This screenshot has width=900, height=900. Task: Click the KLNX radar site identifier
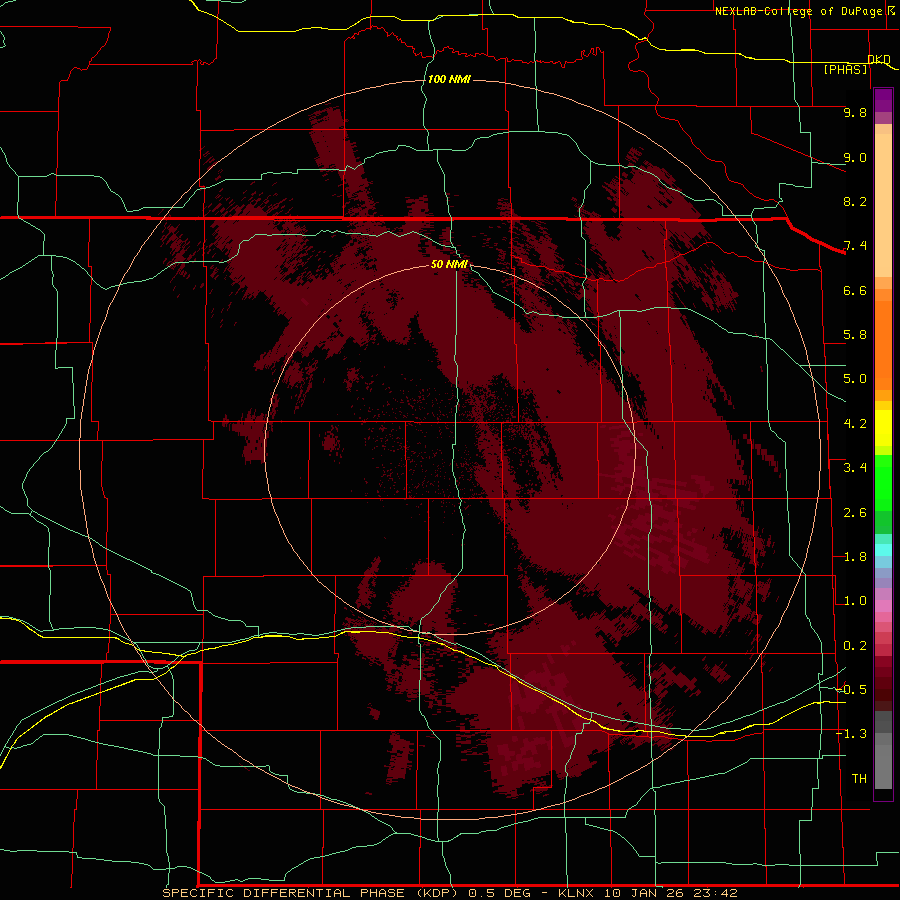[576, 893]
